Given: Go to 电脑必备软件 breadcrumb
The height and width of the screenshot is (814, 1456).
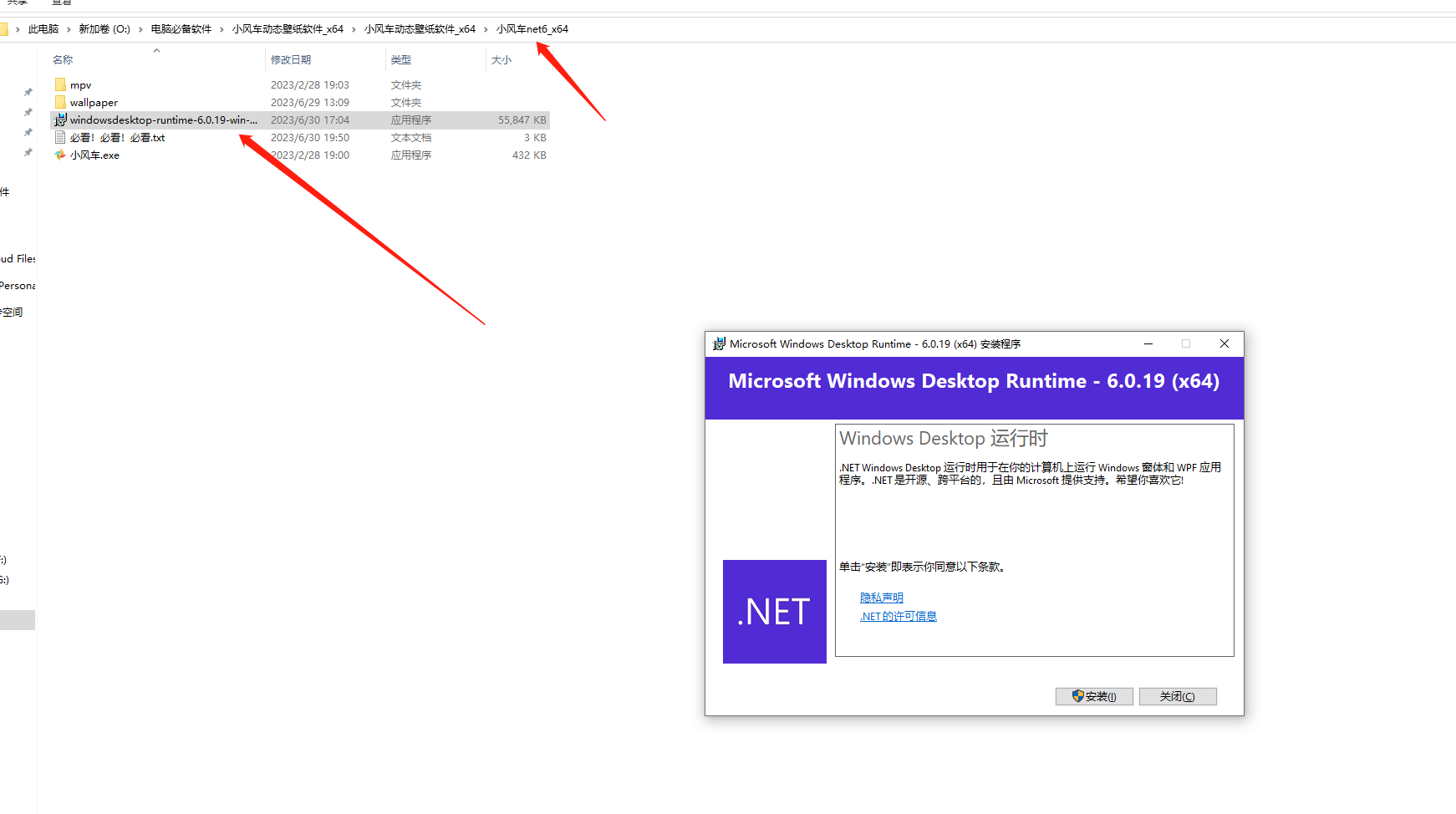Looking at the screenshot, I should tap(181, 29).
